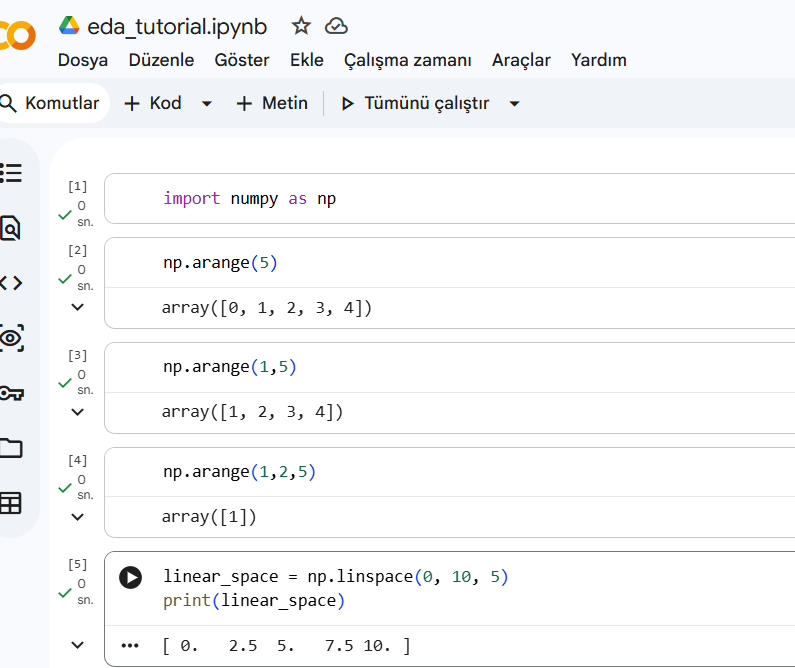Open the Çalışma zamanı menu
This screenshot has width=795, height=668.
[x=408, y=60]
